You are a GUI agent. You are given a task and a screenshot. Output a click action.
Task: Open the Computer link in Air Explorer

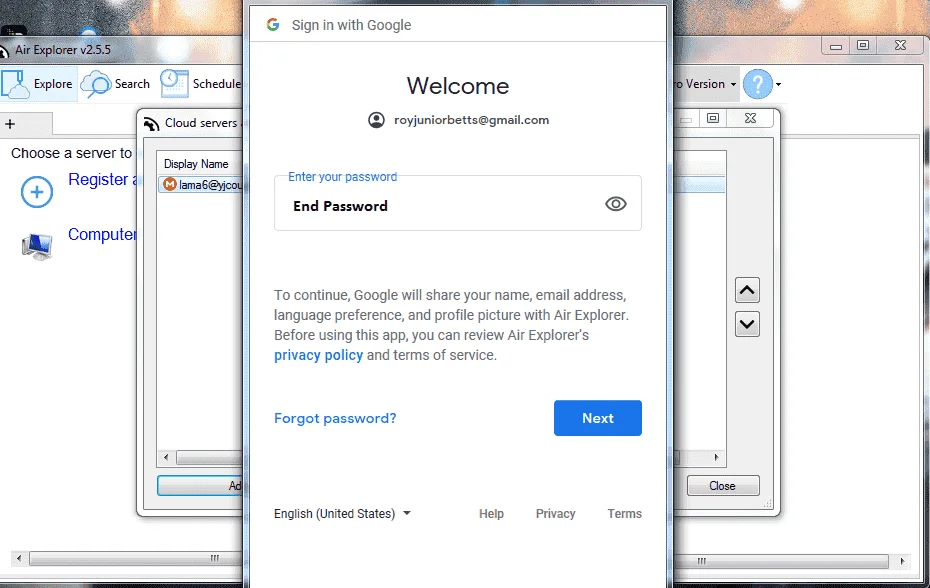click(102, 234)
